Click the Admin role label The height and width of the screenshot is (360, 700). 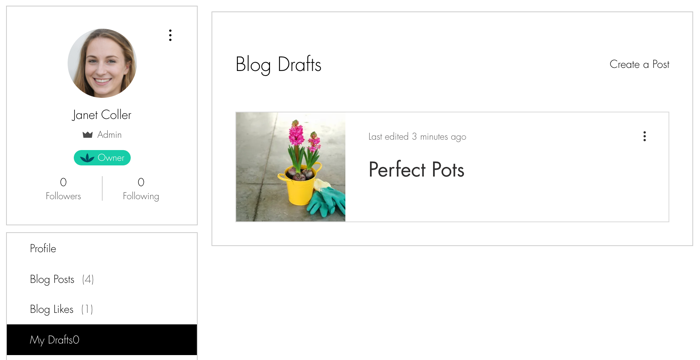(109, 134)
